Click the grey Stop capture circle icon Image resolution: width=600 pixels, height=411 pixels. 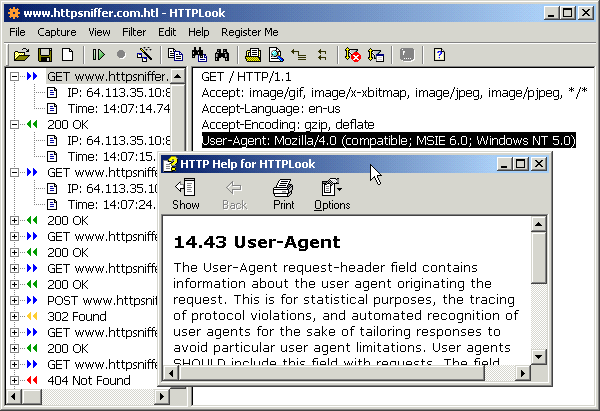(121, 55)
